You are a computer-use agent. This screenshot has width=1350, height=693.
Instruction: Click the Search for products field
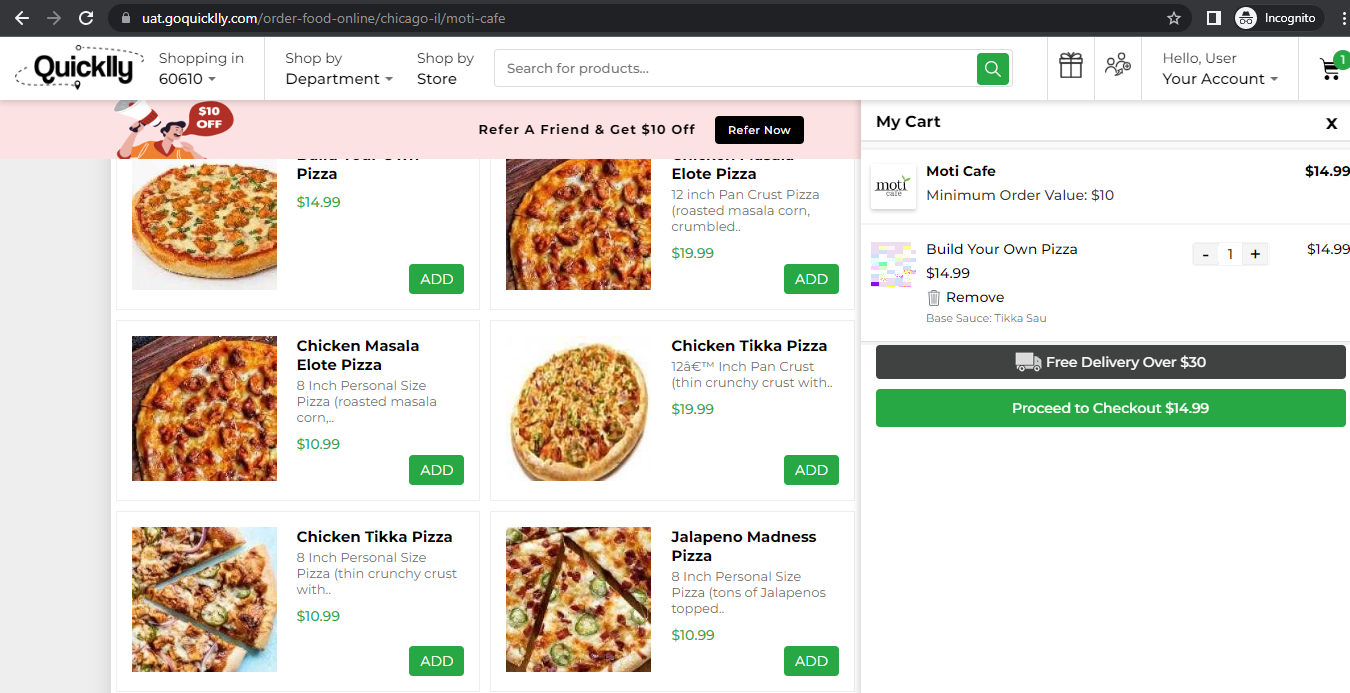coord(735,68)
